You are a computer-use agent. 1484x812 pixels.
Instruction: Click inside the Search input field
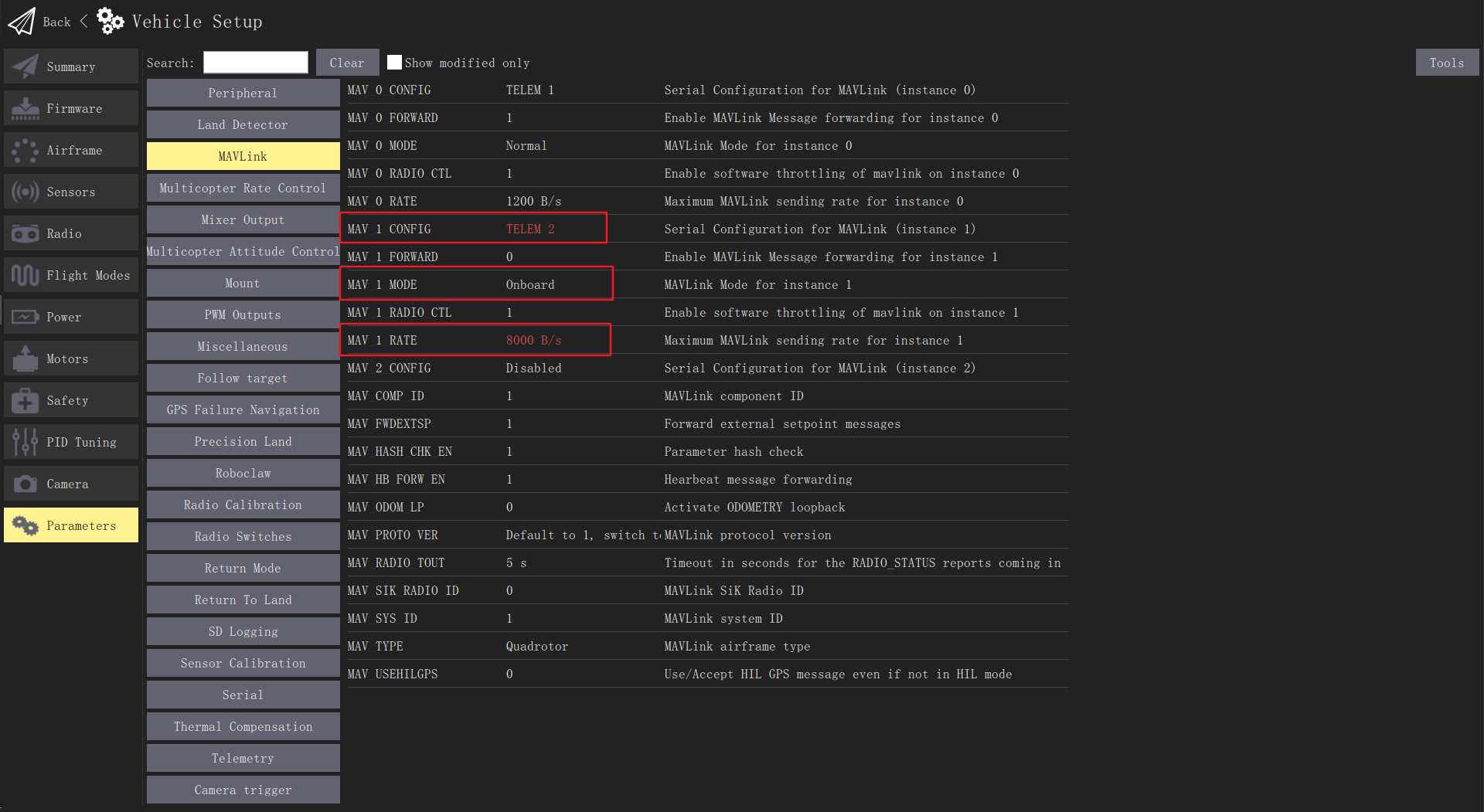255,62
